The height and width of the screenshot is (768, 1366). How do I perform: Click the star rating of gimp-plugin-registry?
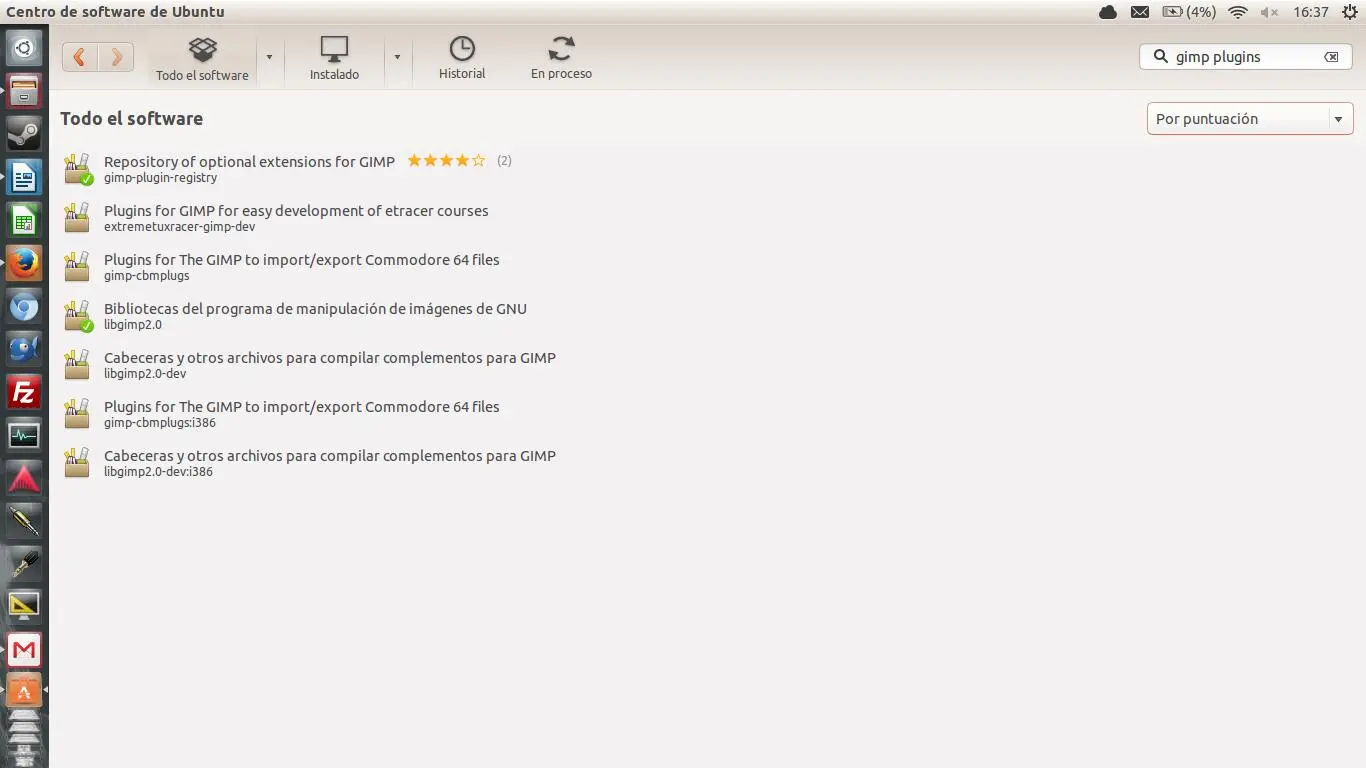coord(446,160)
